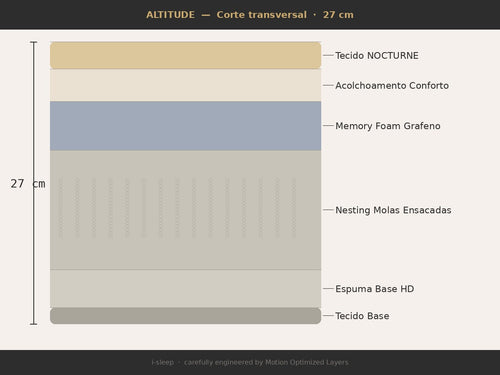Click the 'Tecido NOCTURNE' layer label
Viewport: 500px width, 375px height.
pyautogui.click(x=377, y=55)
